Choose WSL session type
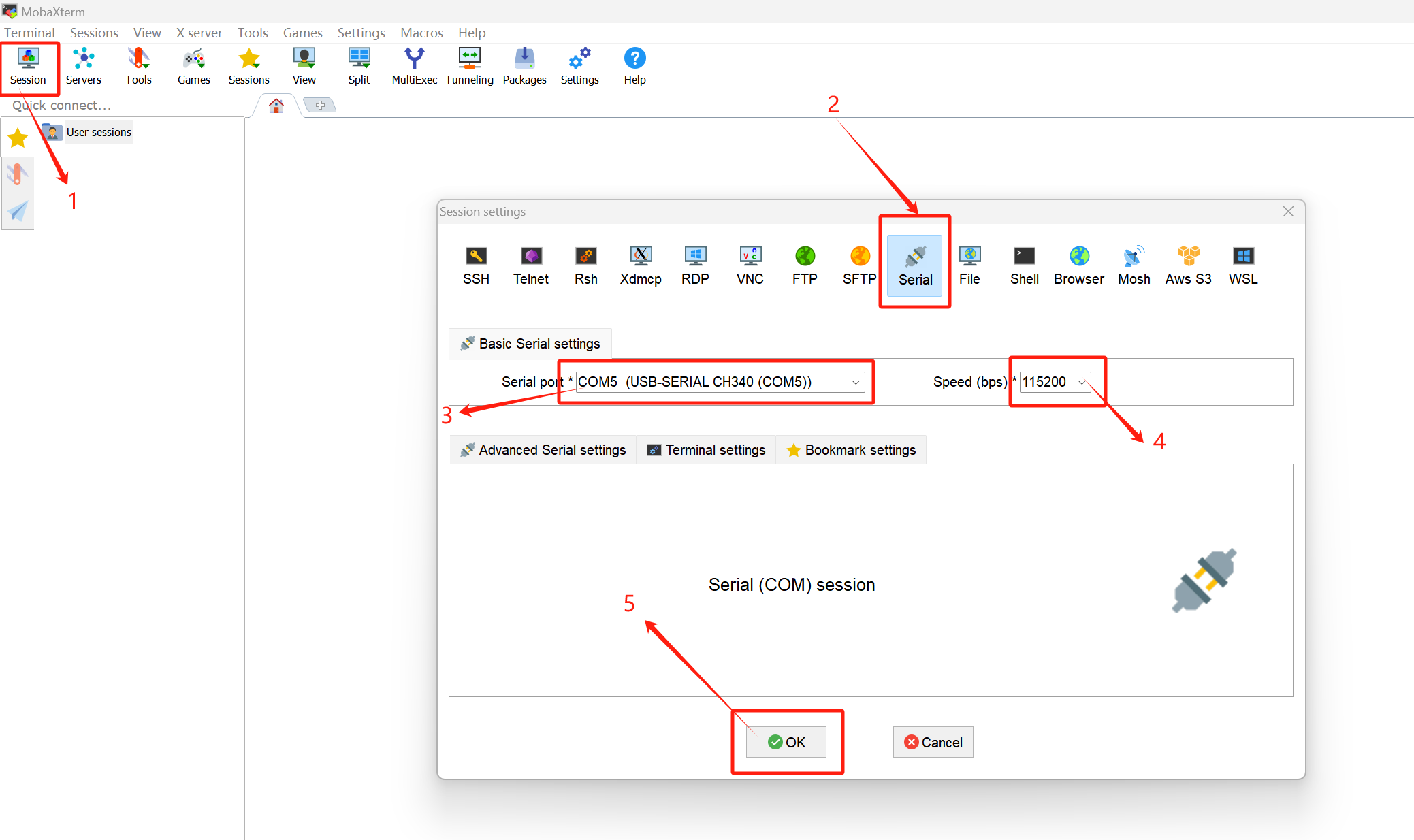 pyautogui.click(x=1243, y=265)
